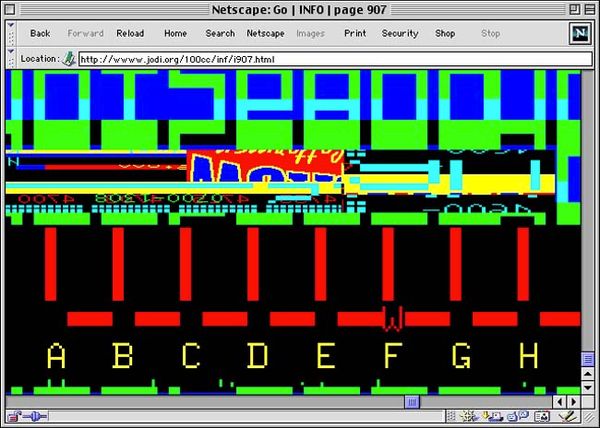Click the vertical scrollbar up arrow
The width and height of the screenshot is (600, 428).
click(588, 374)
